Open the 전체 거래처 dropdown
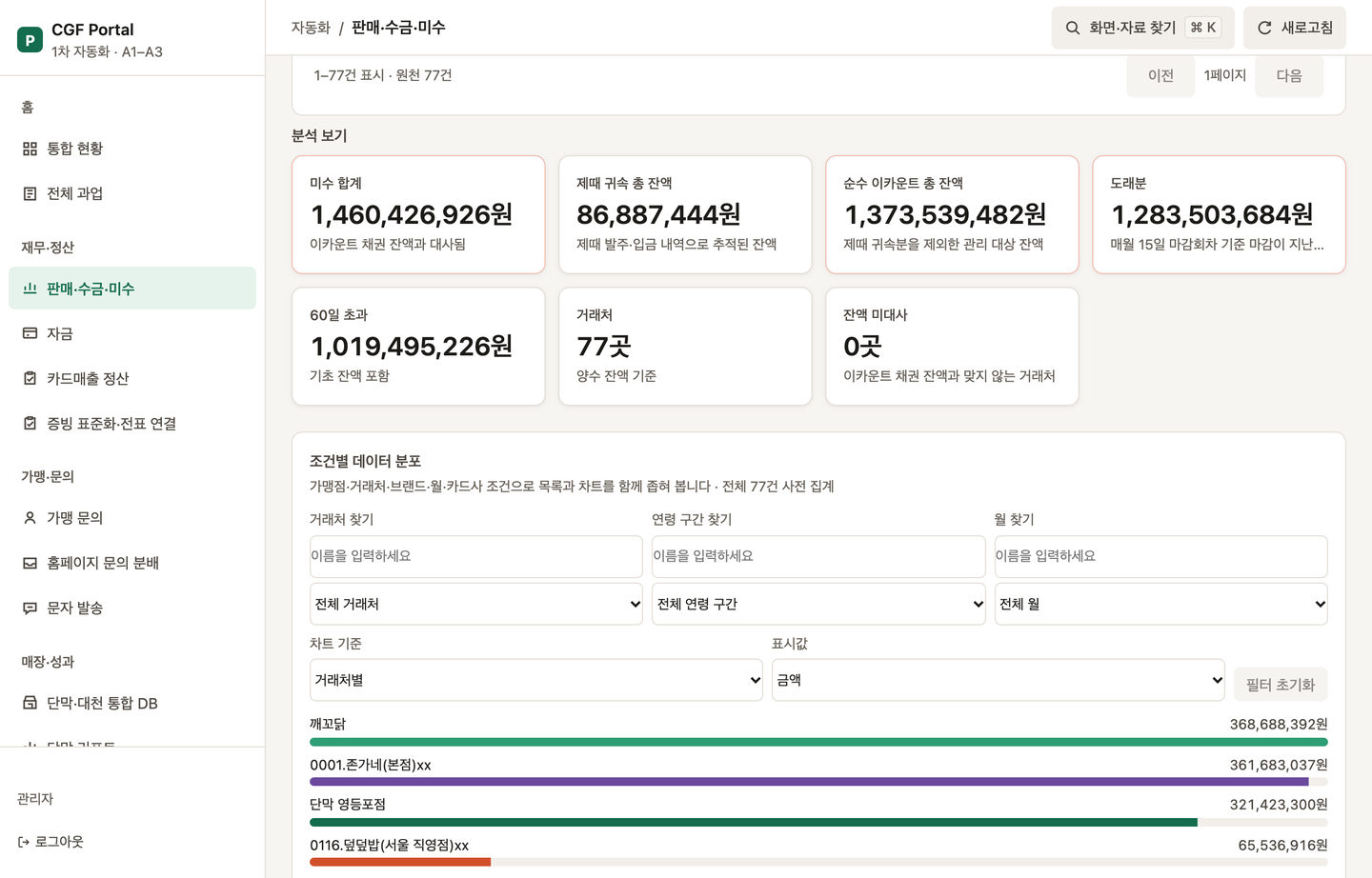The image size is (1372, 878). tap(476, 604)
